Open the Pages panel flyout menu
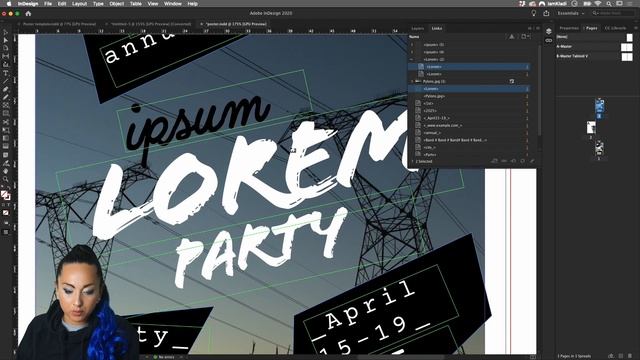640x360 pixels. [x=636, y=28]
